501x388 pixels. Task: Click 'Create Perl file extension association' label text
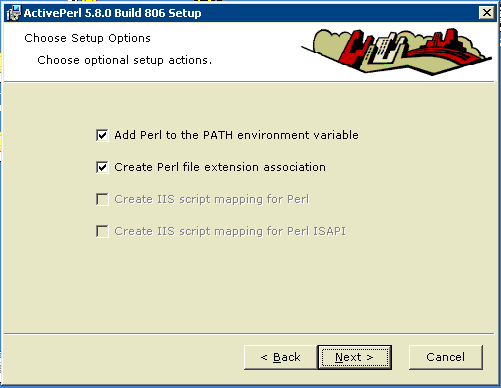click(220, 167)
